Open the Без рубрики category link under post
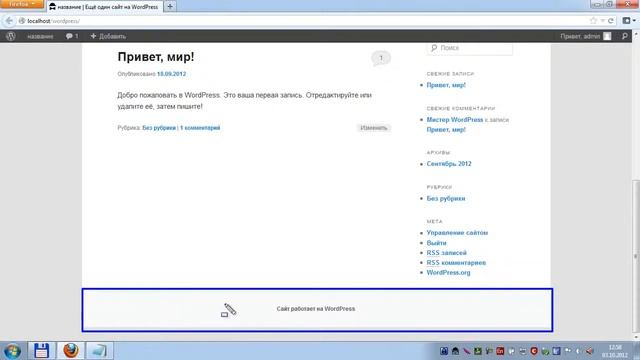The width and height of the screenshot is (640, 360). coord(159,128)
